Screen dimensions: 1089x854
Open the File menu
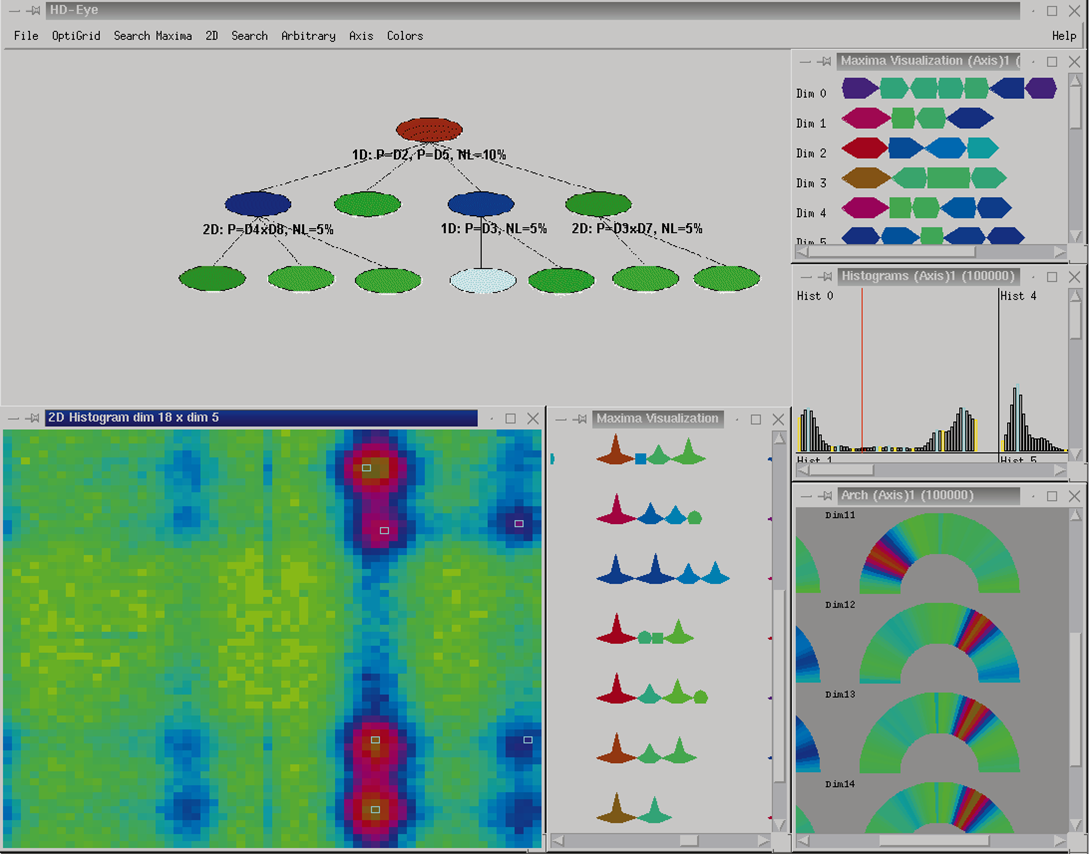26,35
